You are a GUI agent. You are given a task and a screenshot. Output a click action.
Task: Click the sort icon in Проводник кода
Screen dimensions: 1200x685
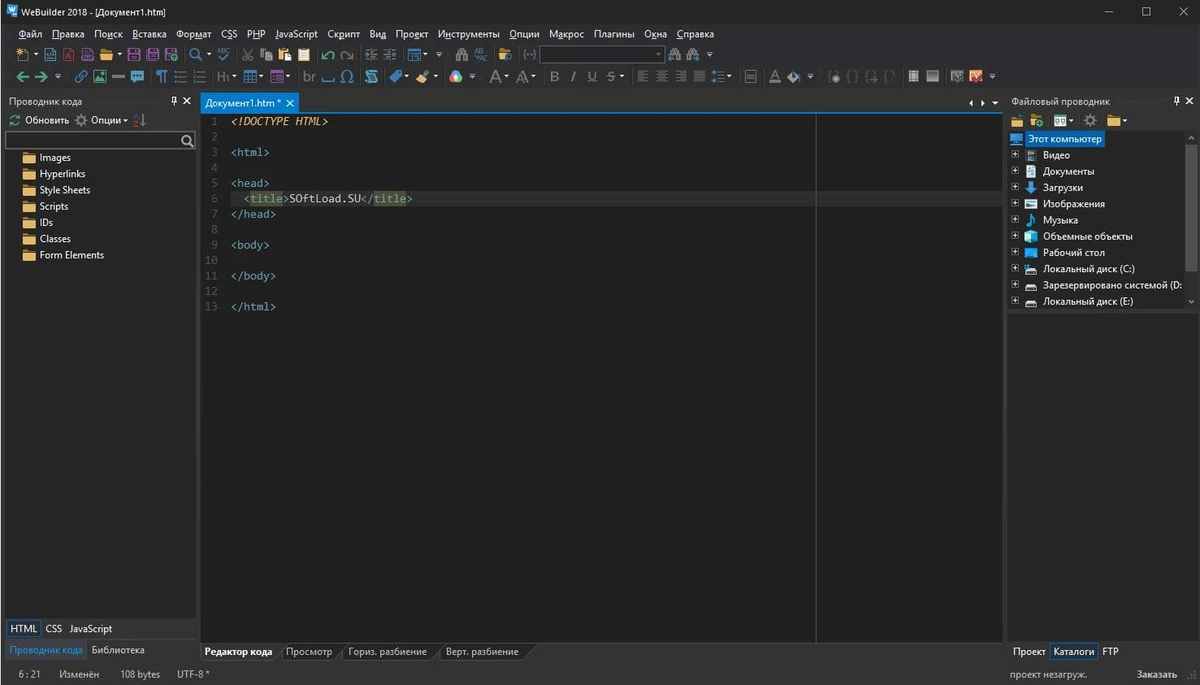point(139,120)
